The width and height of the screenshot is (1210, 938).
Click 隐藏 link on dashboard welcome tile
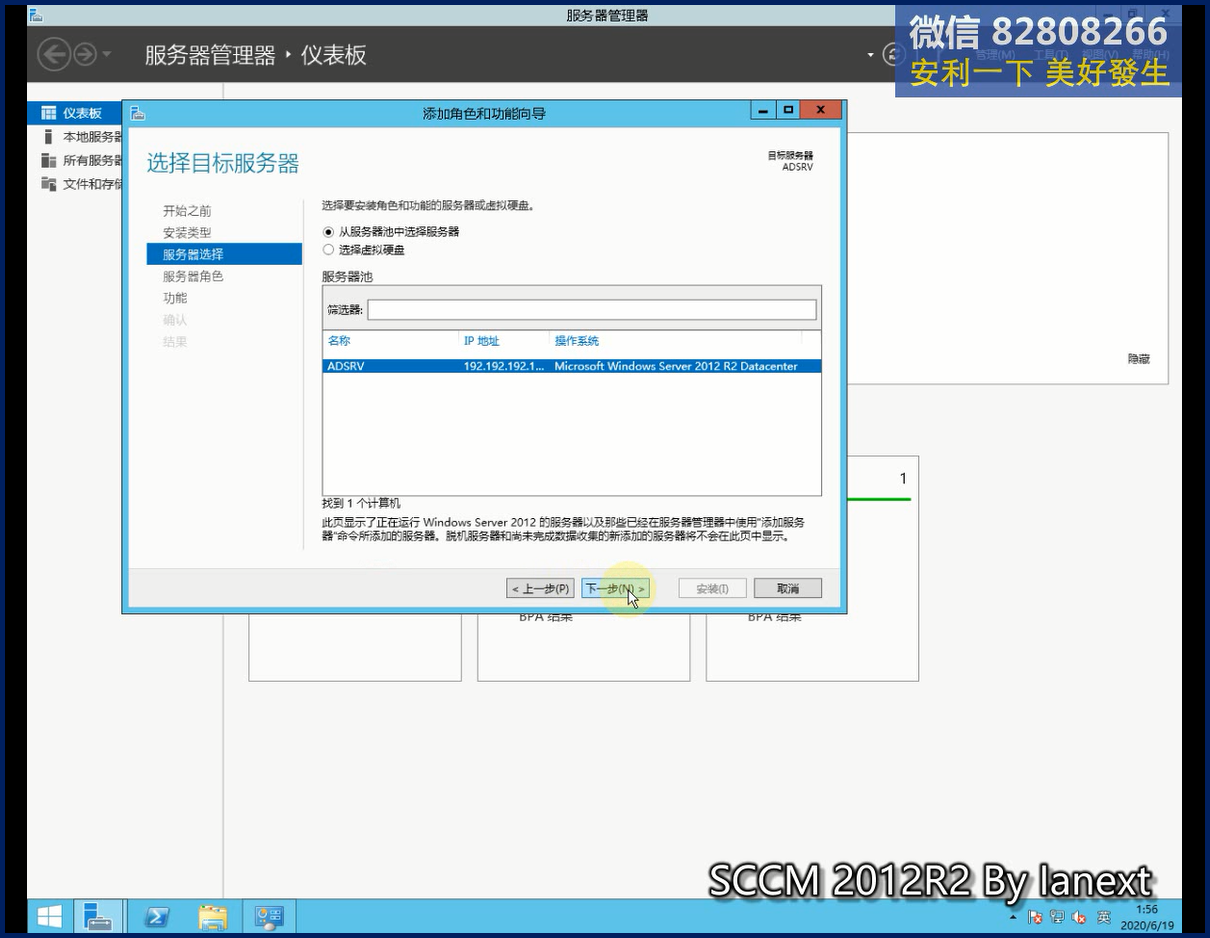tap(1139, 359)
